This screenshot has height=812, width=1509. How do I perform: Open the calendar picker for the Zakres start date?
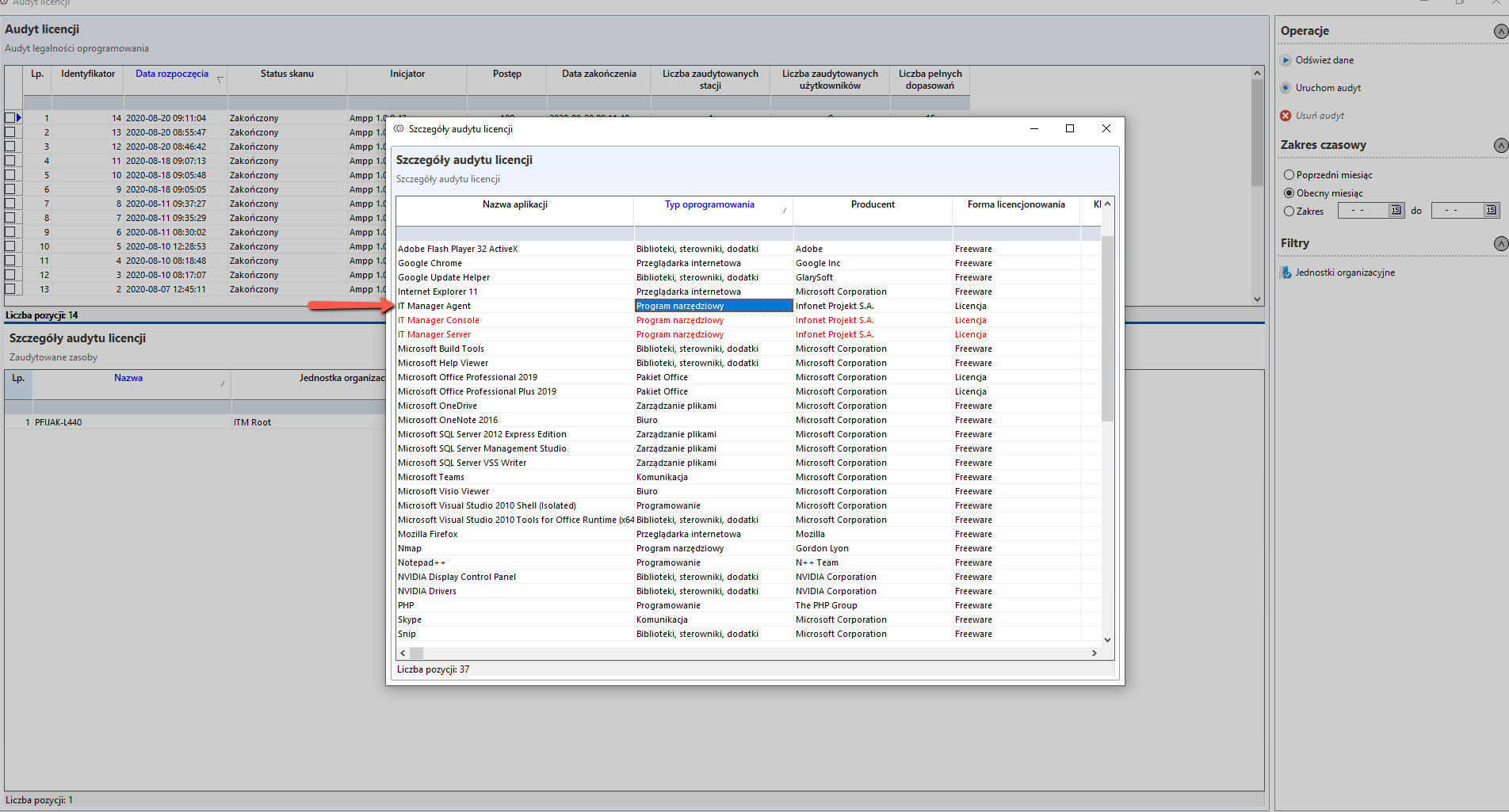(x=1396, y=211)
